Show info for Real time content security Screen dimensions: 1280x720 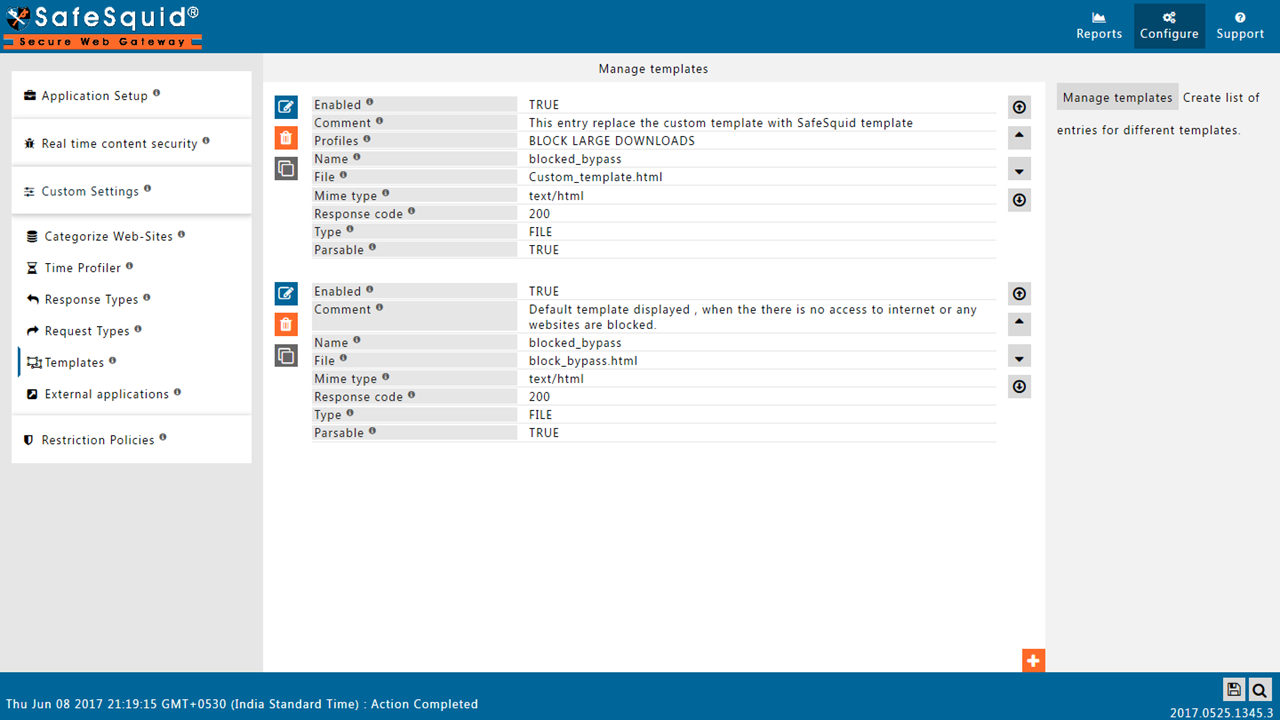point(206,141)
